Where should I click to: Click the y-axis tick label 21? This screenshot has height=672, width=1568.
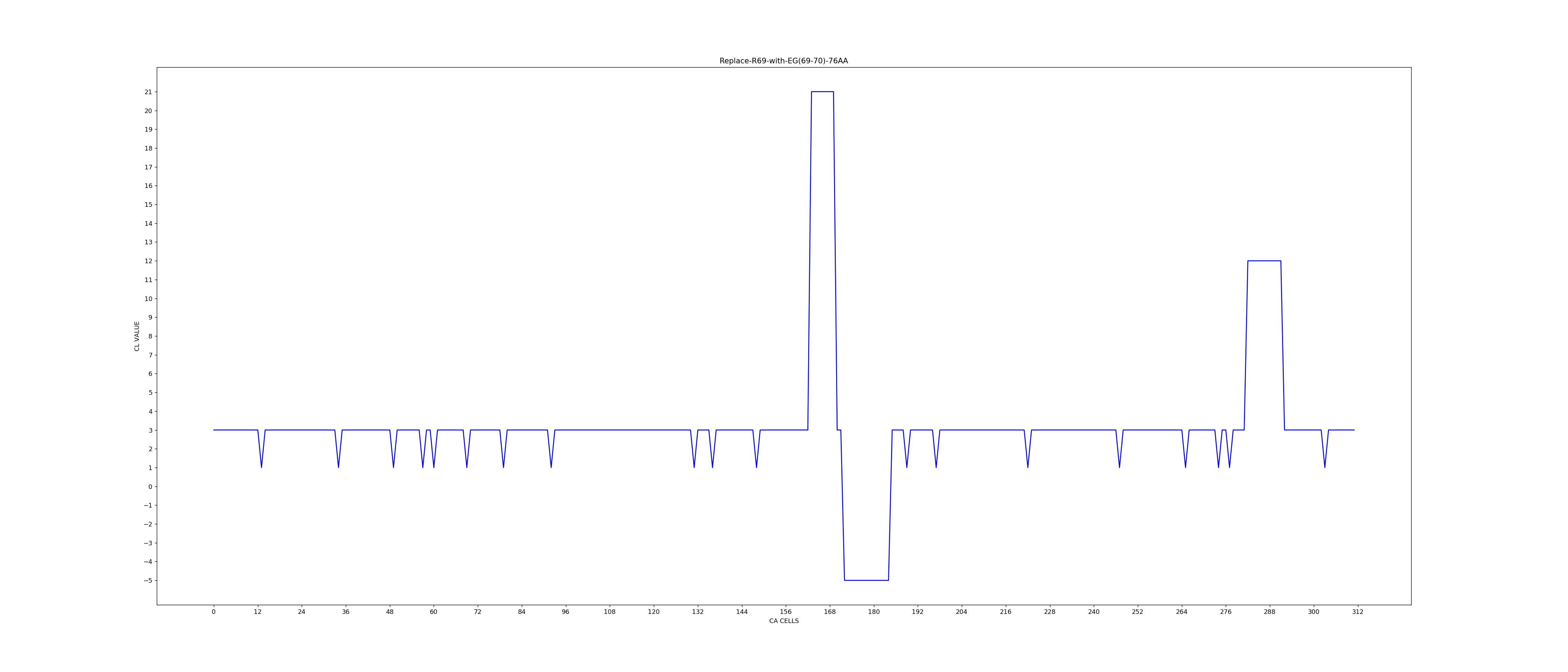click(148, 92)
